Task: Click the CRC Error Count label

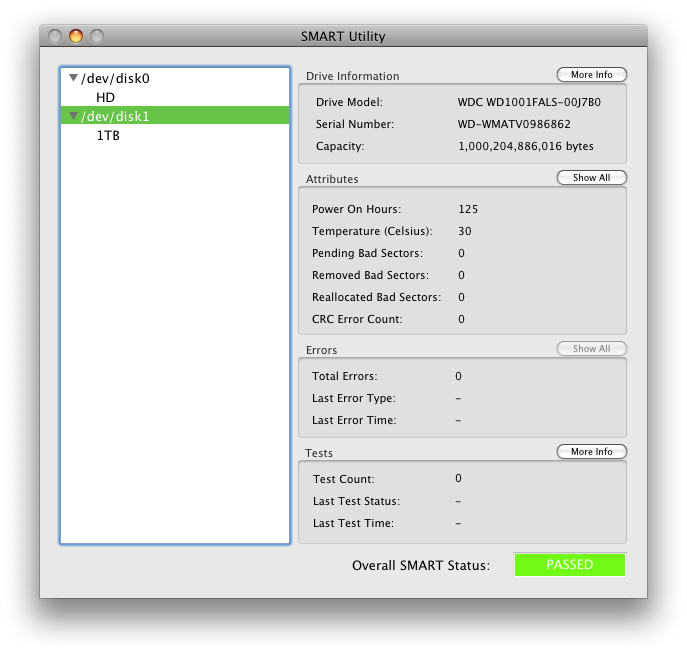Action: pyautogui.click(x=357, y=319)
